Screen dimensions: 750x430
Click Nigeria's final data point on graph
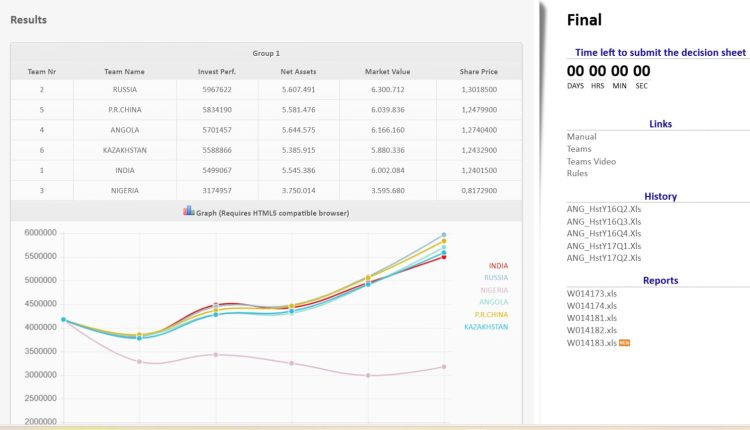click(443, 367)
